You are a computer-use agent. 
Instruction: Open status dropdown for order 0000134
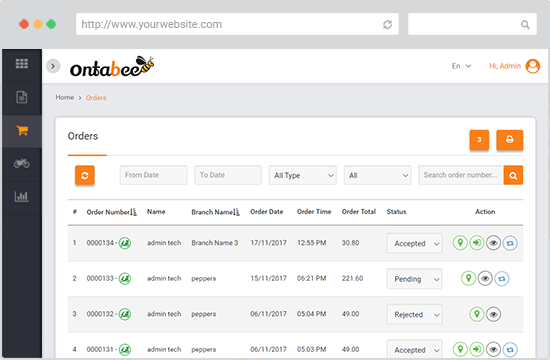pos(414,243)
